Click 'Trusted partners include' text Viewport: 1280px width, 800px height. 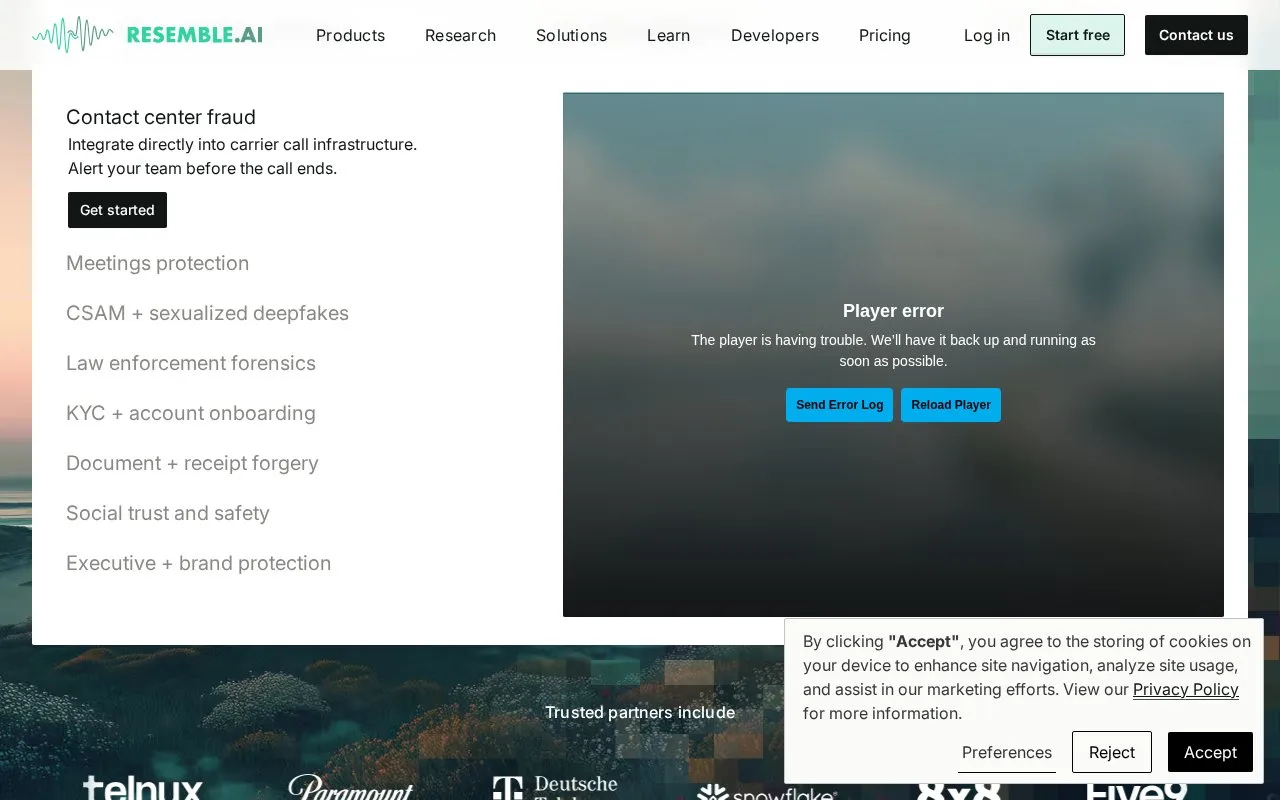(640, 712)
